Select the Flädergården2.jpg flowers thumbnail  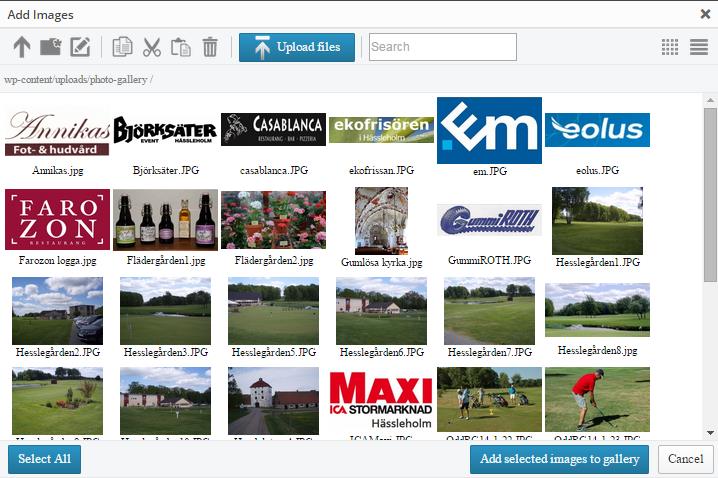273,220
